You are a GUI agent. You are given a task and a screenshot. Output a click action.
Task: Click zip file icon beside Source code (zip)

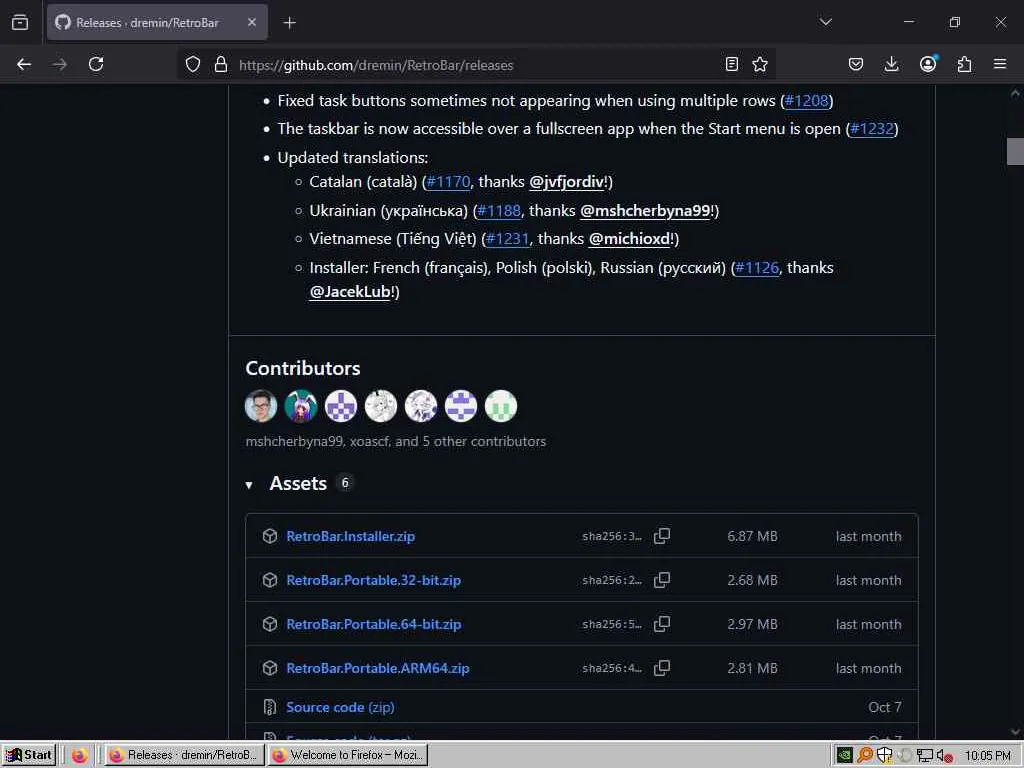(x=270, y=707)
